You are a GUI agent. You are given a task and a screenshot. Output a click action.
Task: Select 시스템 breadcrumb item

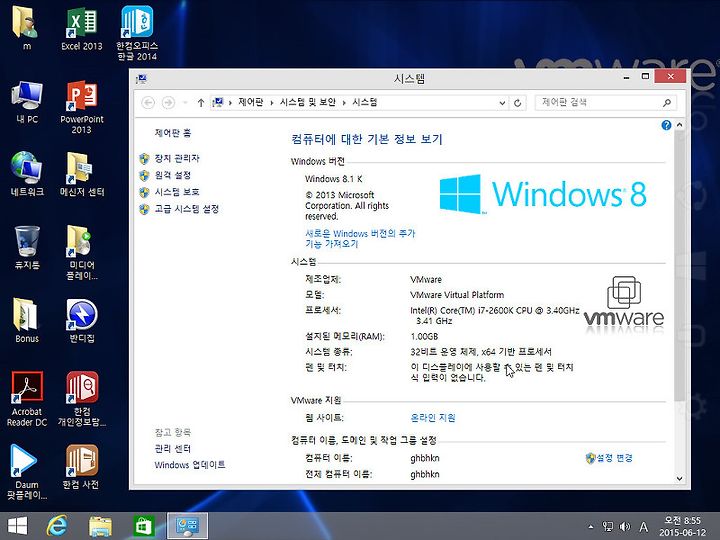click(365, 102)
